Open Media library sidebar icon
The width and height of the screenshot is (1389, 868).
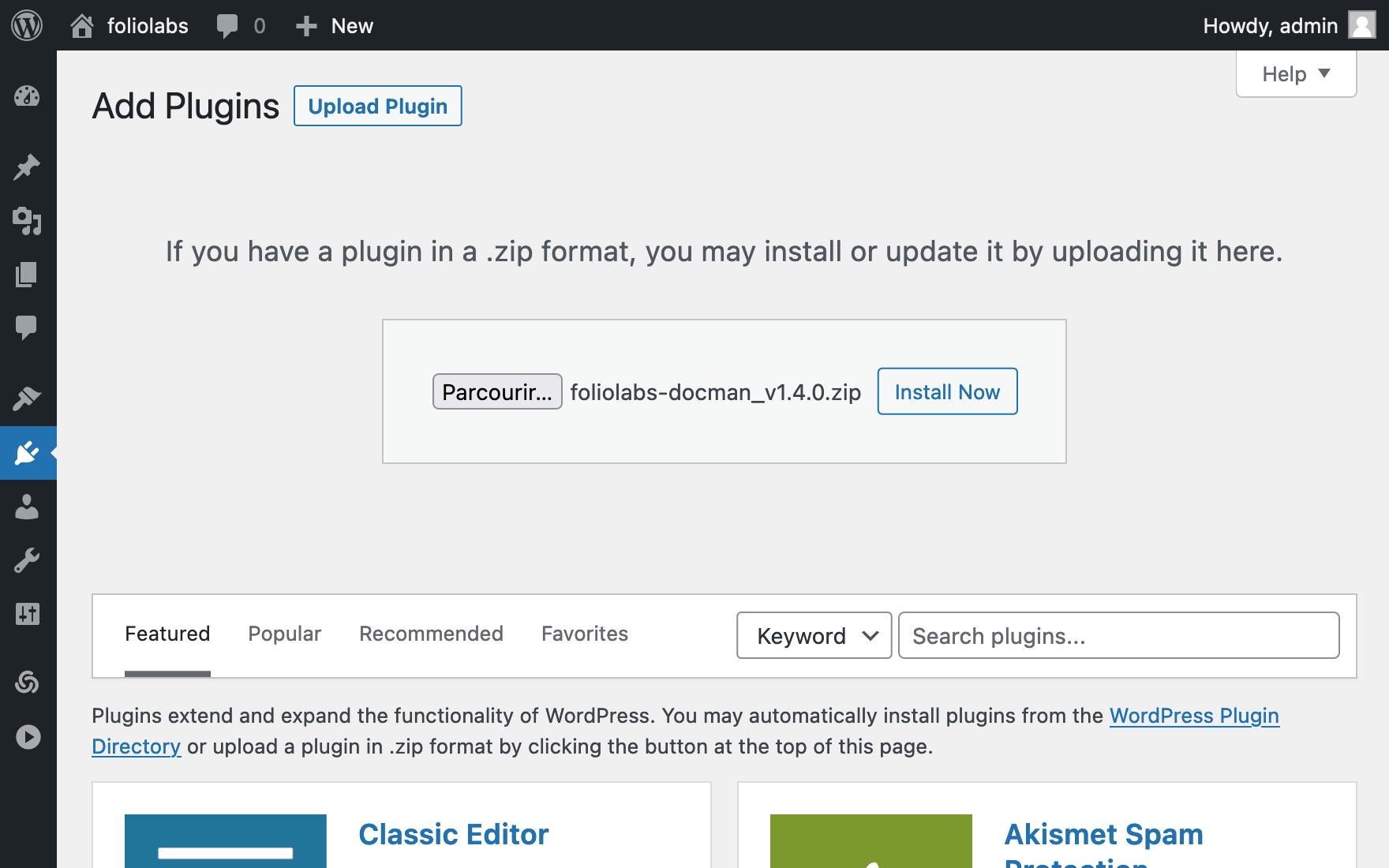click(x=27, y=221)
